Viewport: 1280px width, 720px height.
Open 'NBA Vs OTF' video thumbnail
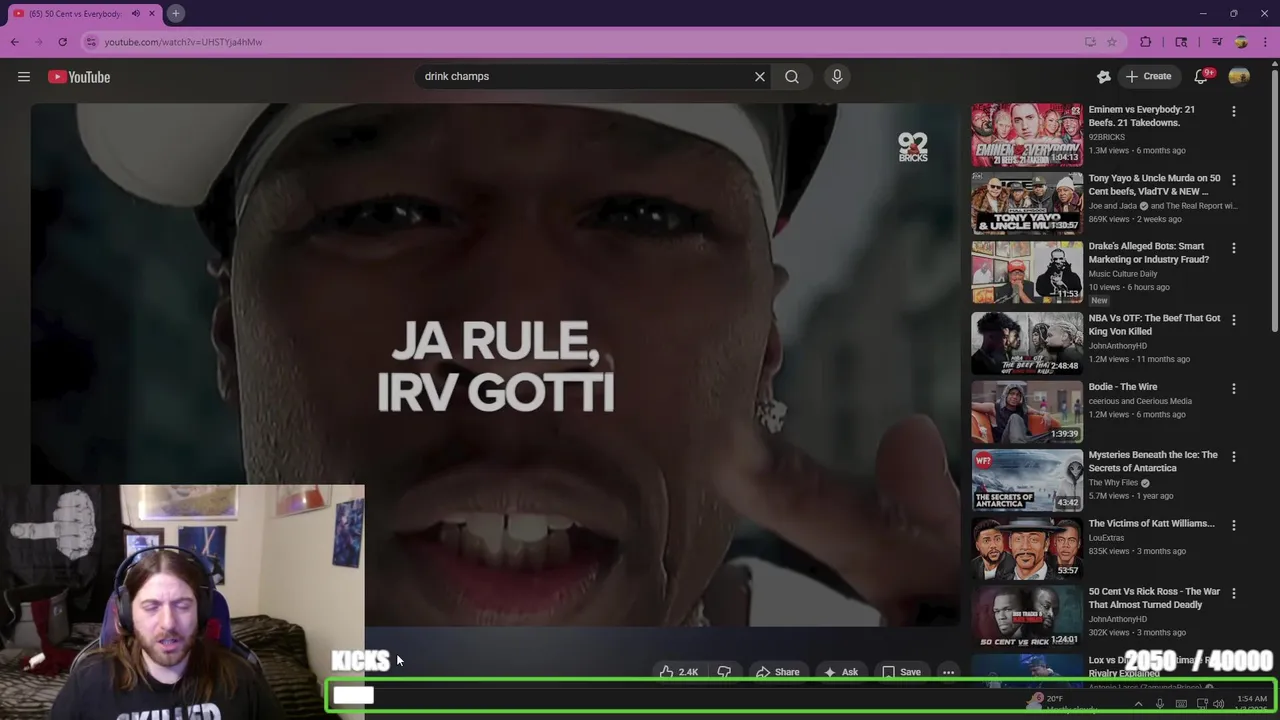(1027, 343)
